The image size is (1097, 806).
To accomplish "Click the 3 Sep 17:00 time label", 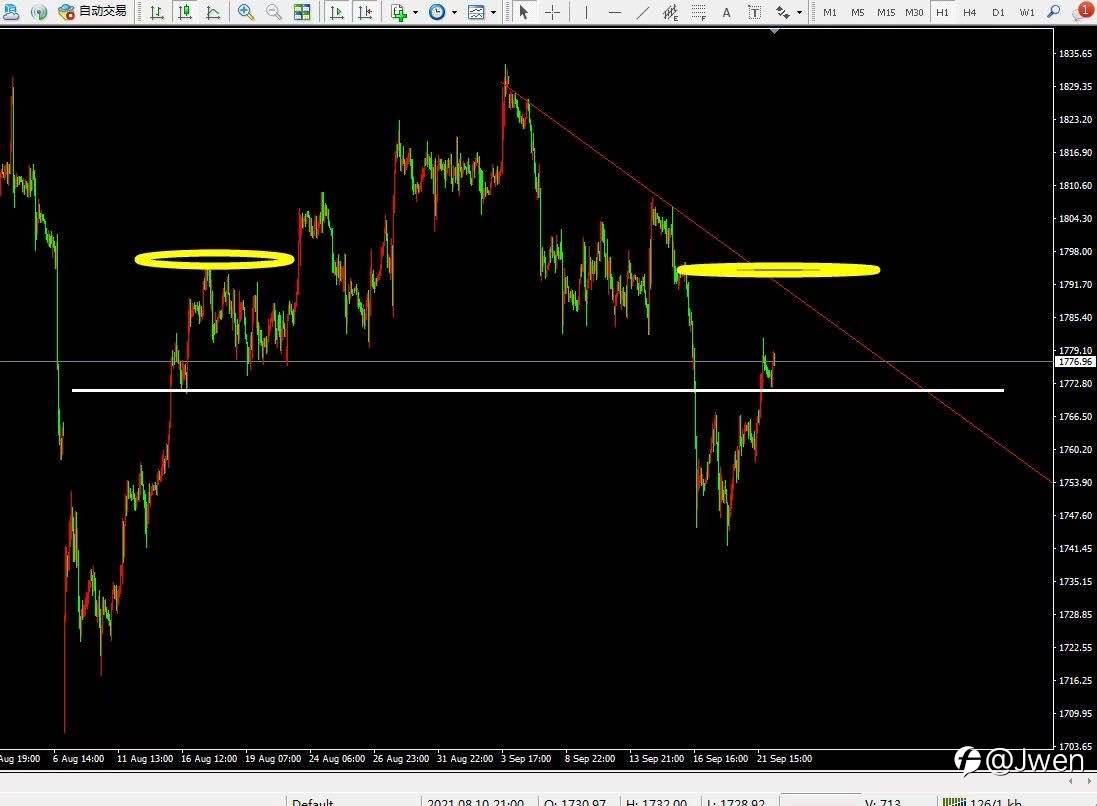I will (526, 758).
